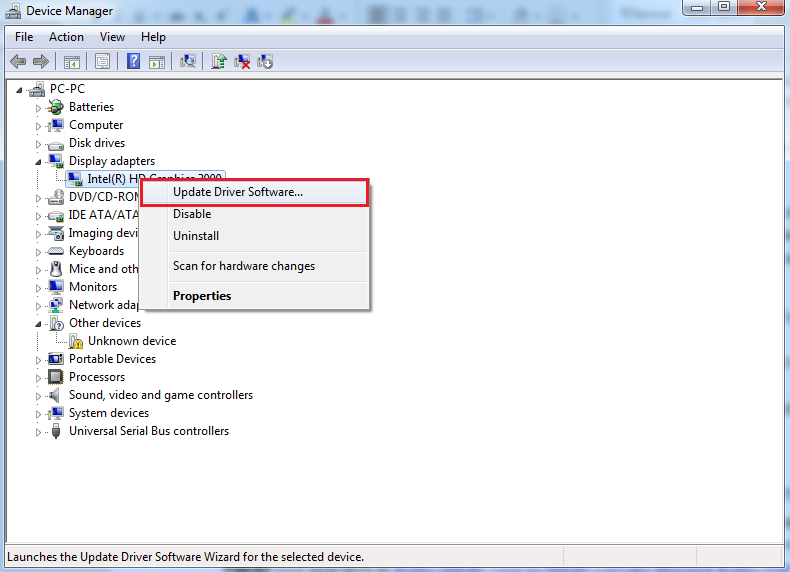Viewport: 790px width, 572px height.
Task: Expand the Universal Serial Bus controllers node
Action: 39,432
